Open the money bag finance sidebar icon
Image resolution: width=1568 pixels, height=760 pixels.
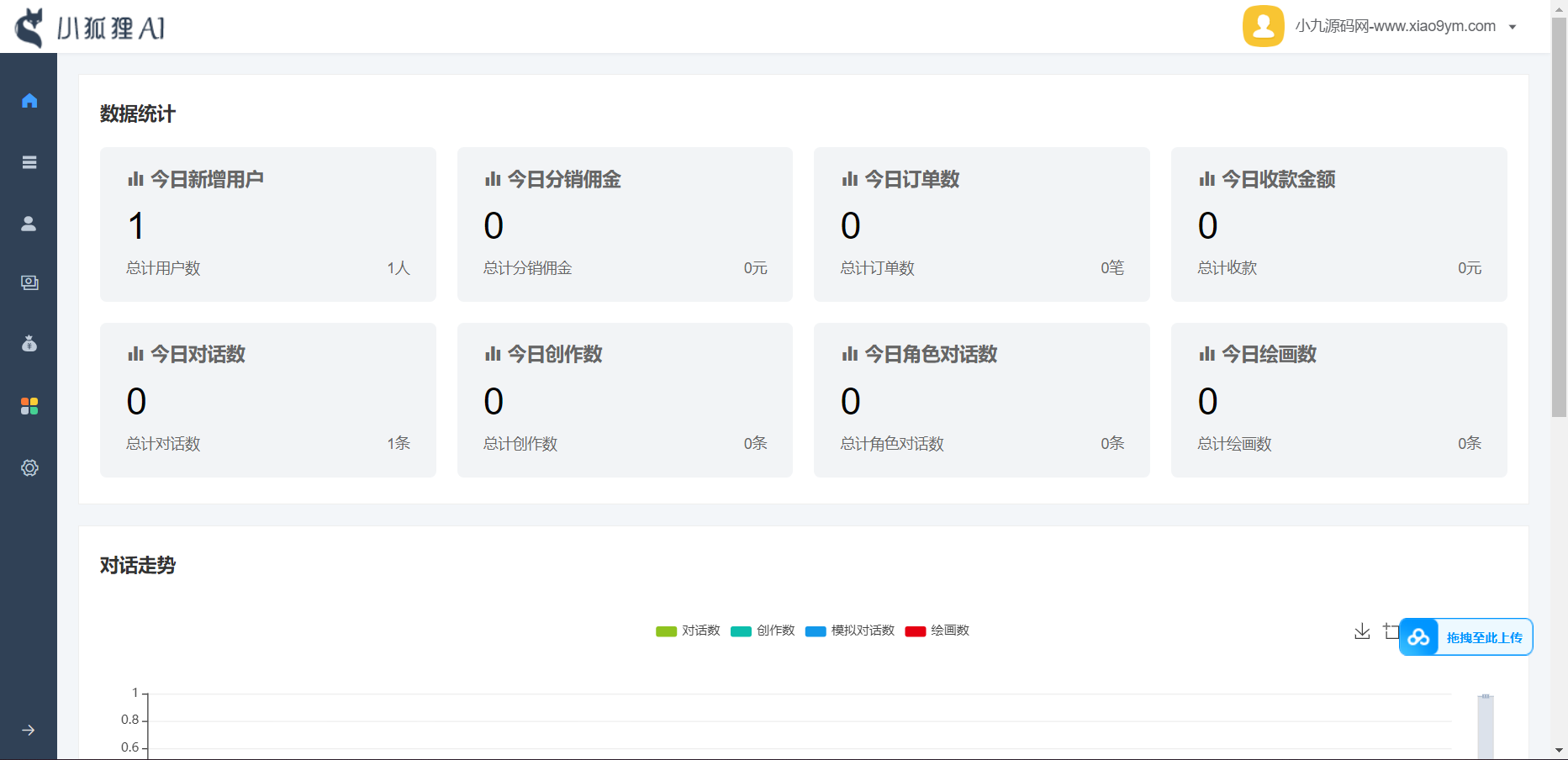pyautogui.click(x=29, y=344)
